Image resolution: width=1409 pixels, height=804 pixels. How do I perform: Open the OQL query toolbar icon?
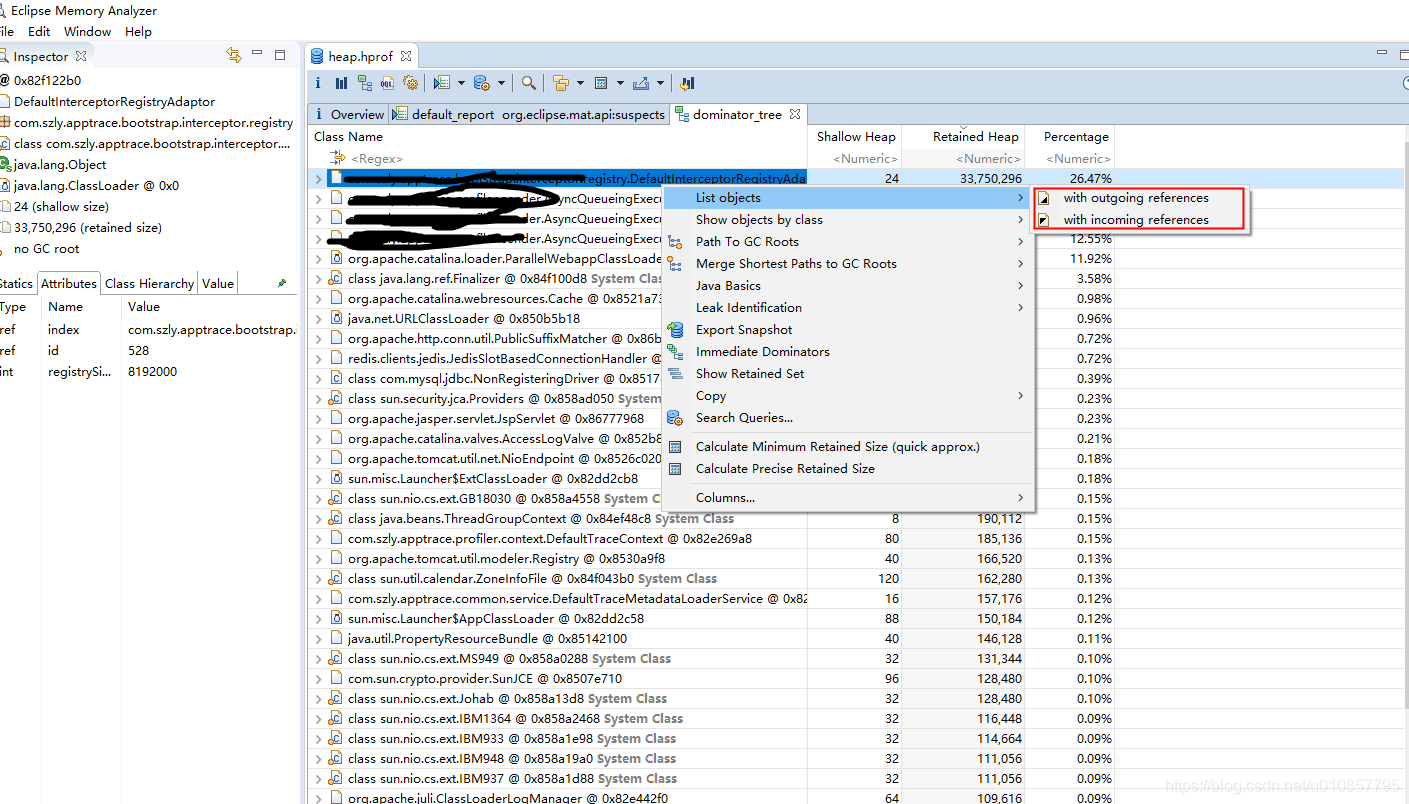pos(387,83)
